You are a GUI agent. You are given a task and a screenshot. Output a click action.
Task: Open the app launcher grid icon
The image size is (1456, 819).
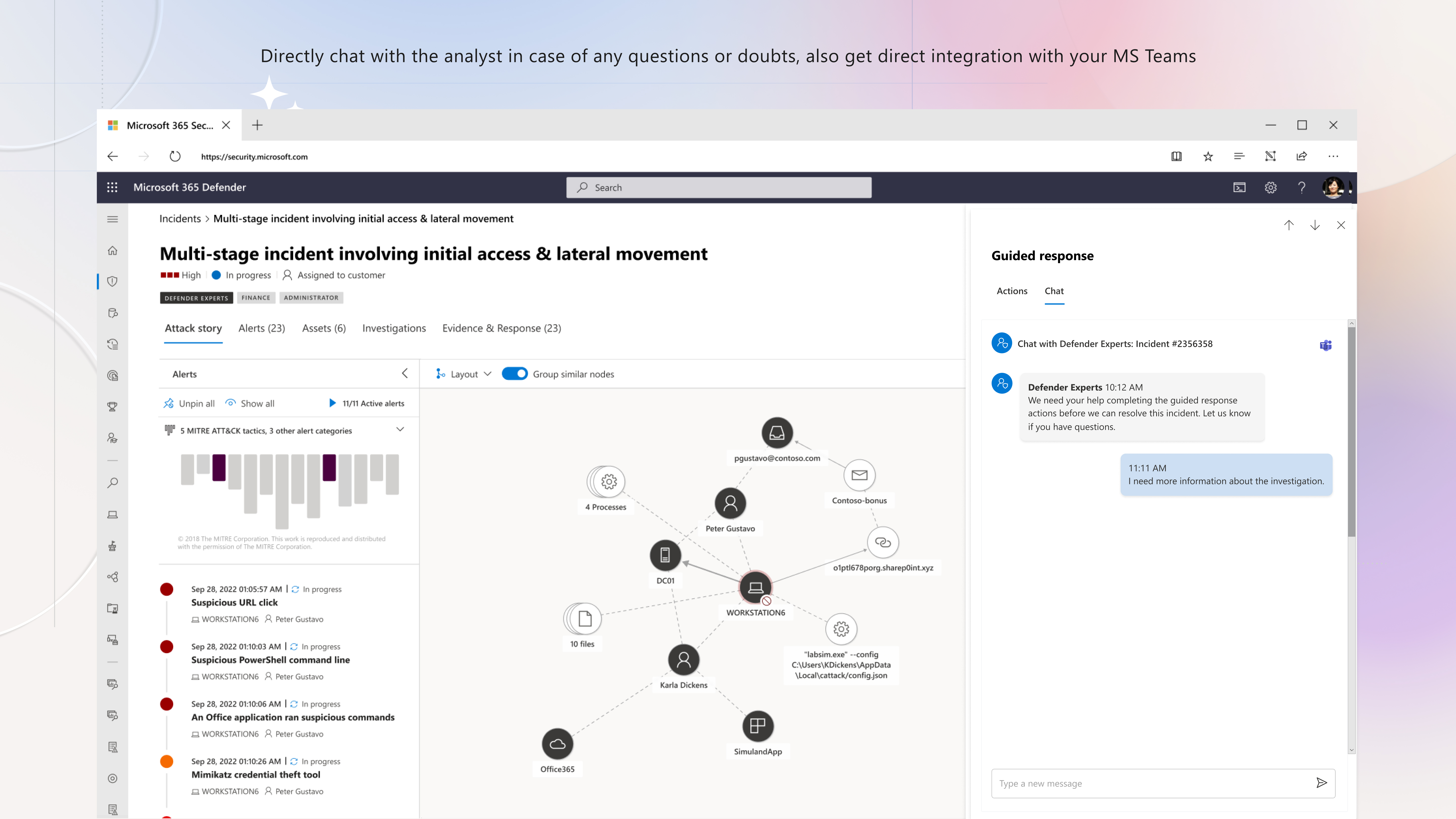[x=112, y=187]
